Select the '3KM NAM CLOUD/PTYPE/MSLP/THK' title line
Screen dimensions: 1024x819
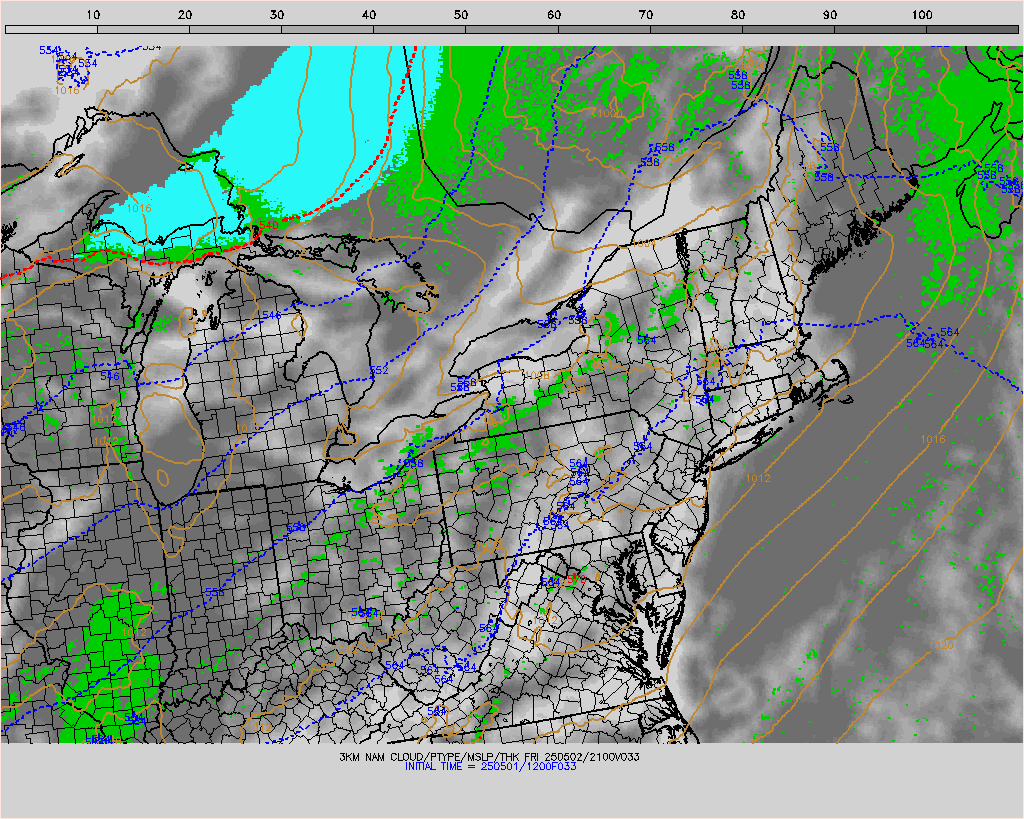(490, 757)
